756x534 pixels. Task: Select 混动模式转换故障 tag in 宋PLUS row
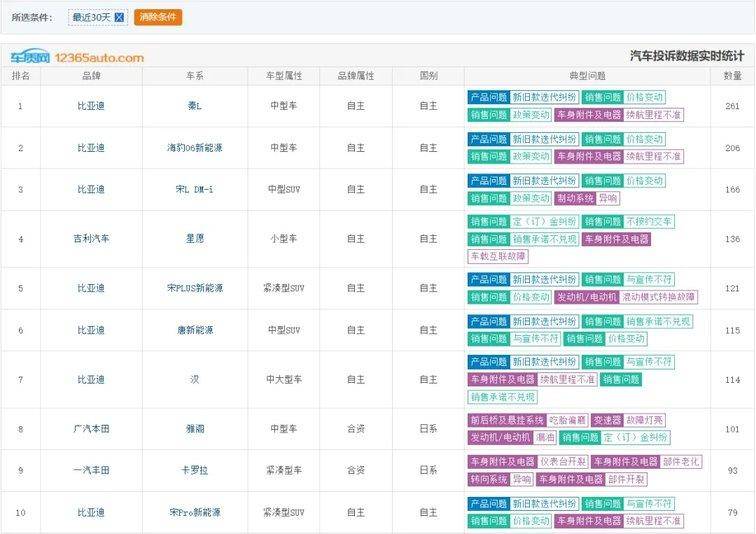658,297
